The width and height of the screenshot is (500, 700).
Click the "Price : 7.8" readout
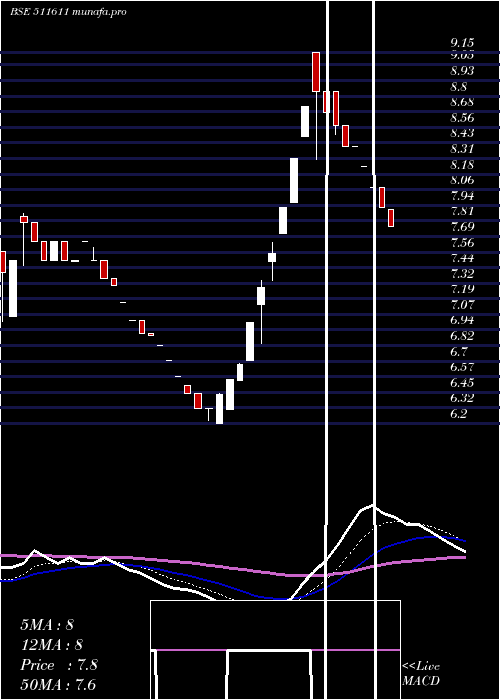coord(59,665)
